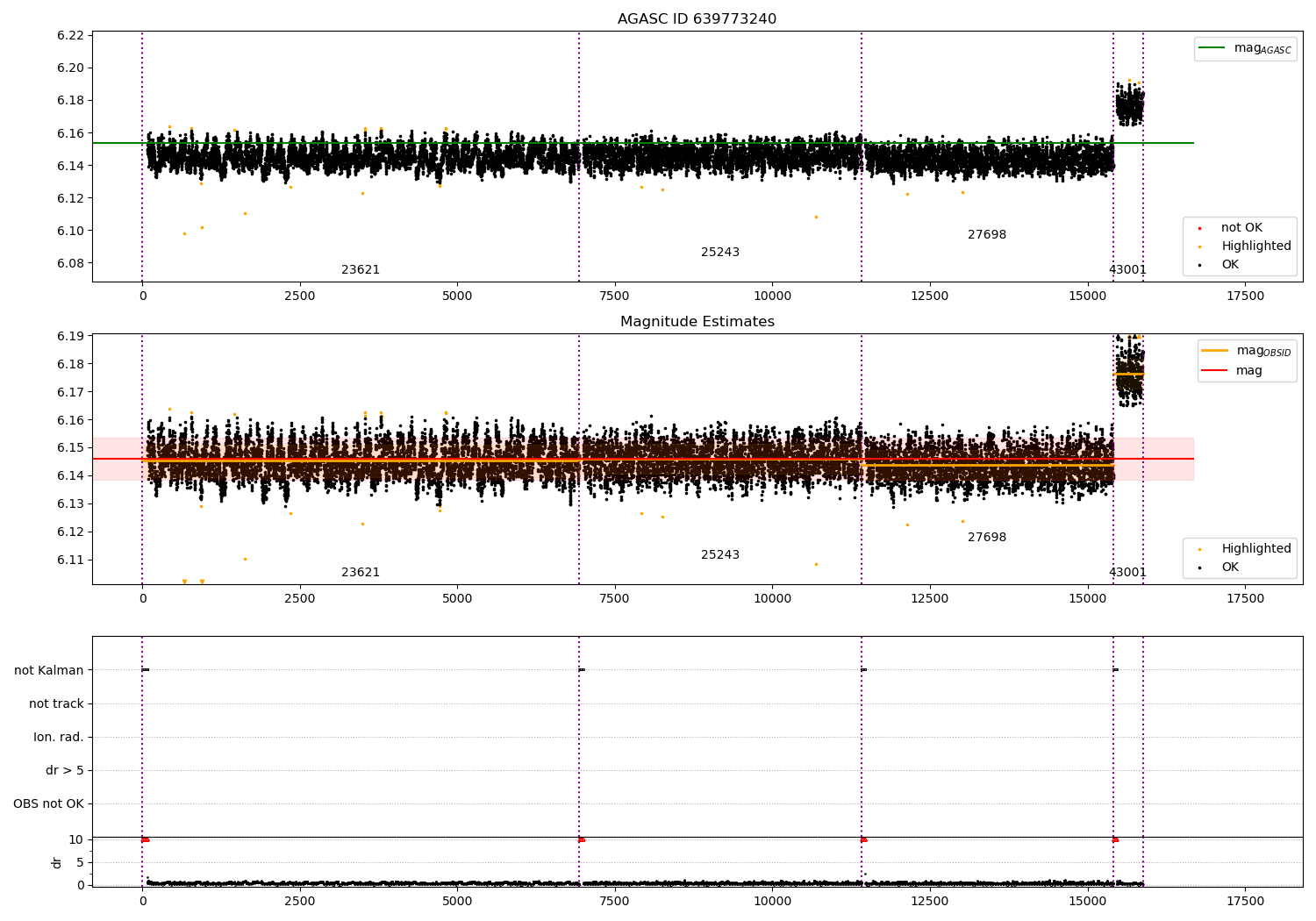
Task: Click the 17500 x-tick on bottom plot
Action: (x=1245, y=901)
